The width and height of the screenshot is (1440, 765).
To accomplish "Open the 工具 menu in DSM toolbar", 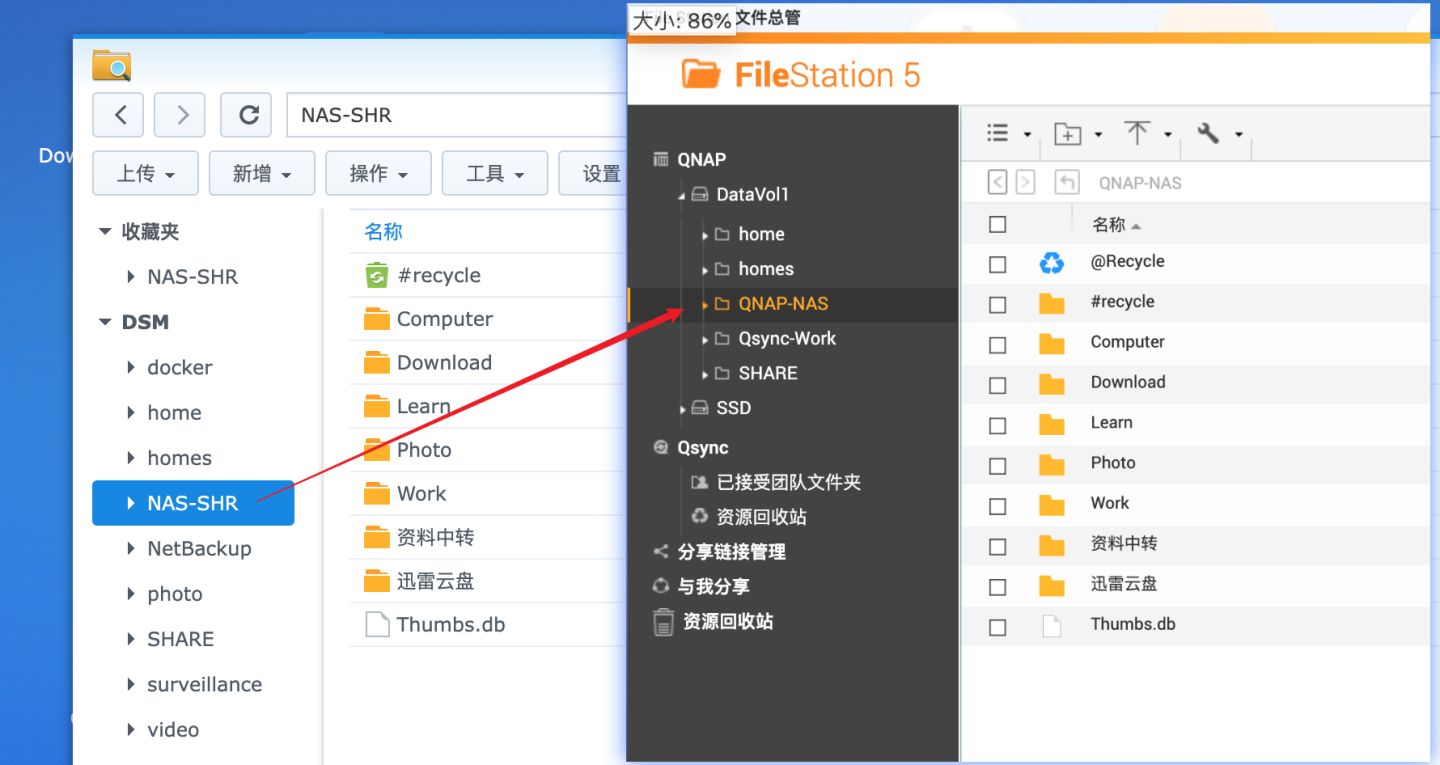I will [494, 172].
